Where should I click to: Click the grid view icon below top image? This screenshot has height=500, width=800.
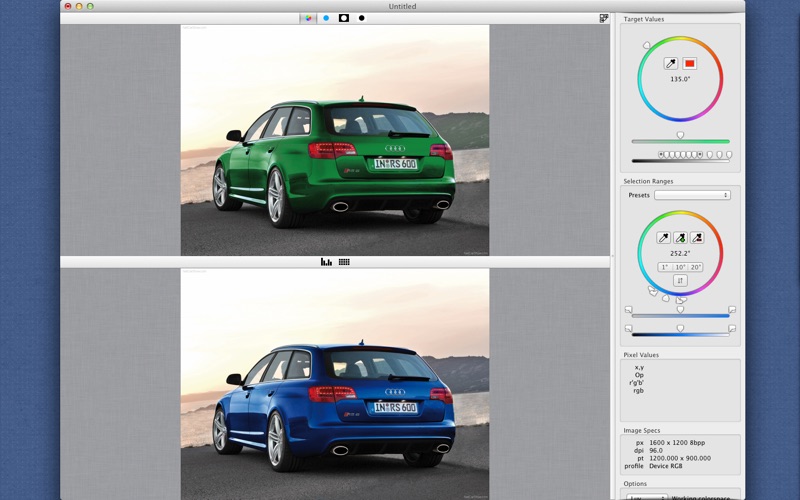[344, 262]
